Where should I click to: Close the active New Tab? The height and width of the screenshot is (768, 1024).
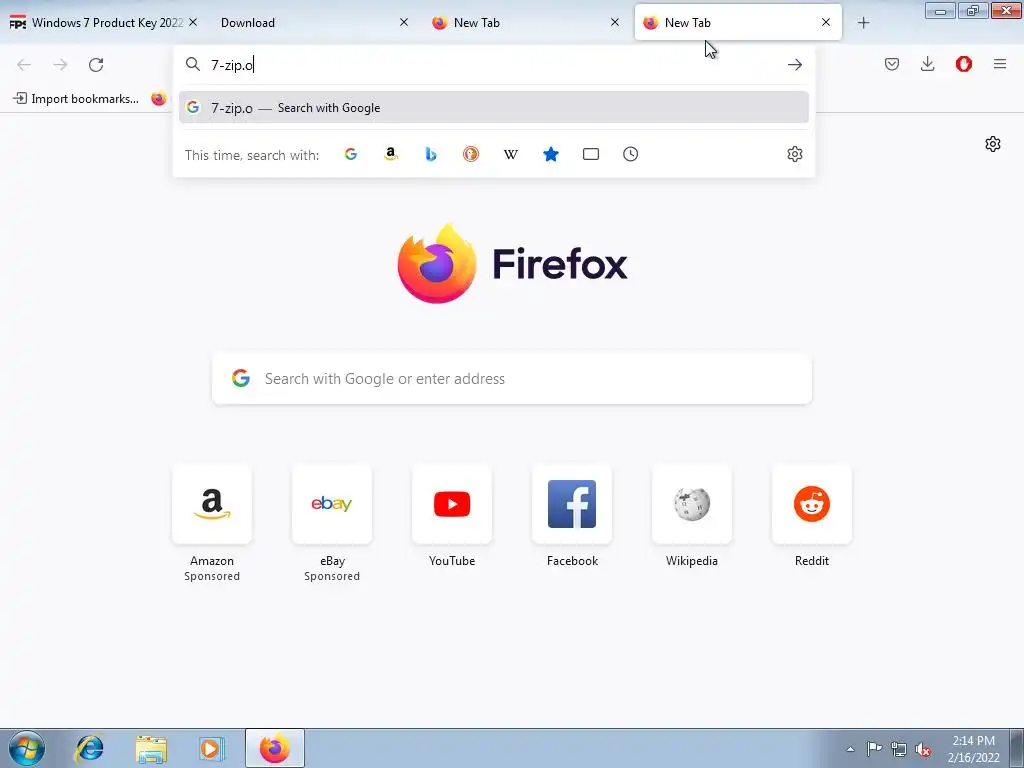point(825,22)
